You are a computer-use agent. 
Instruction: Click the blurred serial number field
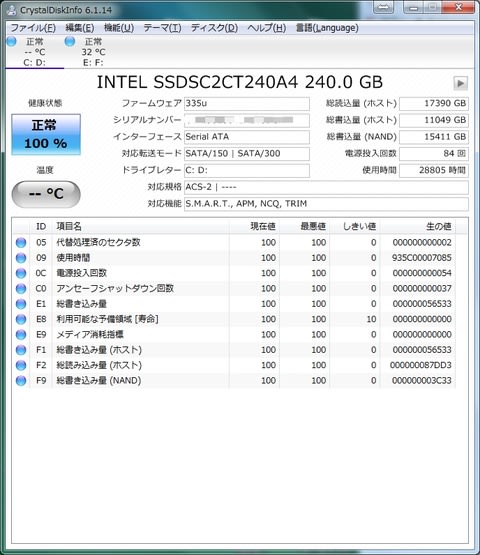(x=247, y=120)
